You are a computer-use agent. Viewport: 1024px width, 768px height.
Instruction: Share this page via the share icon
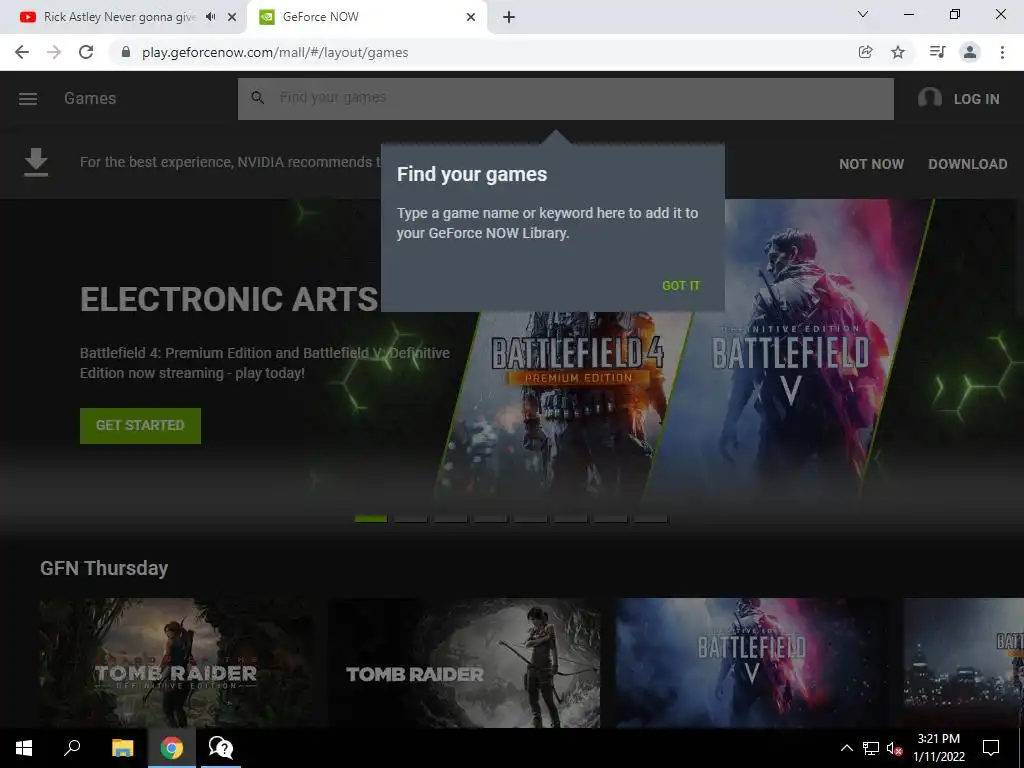click(x=865, y=52)
